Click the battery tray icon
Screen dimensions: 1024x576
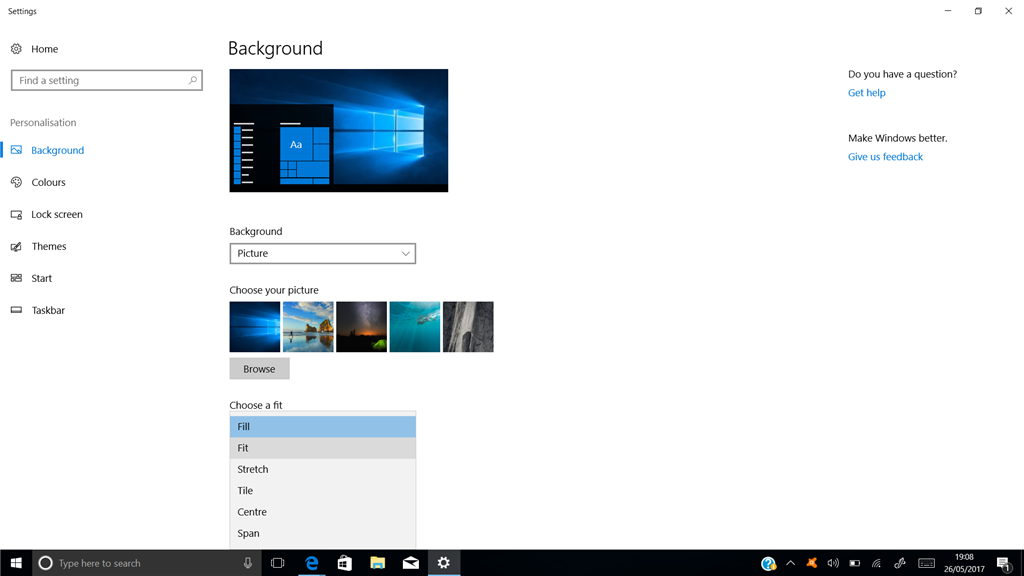tap(854, 563)
